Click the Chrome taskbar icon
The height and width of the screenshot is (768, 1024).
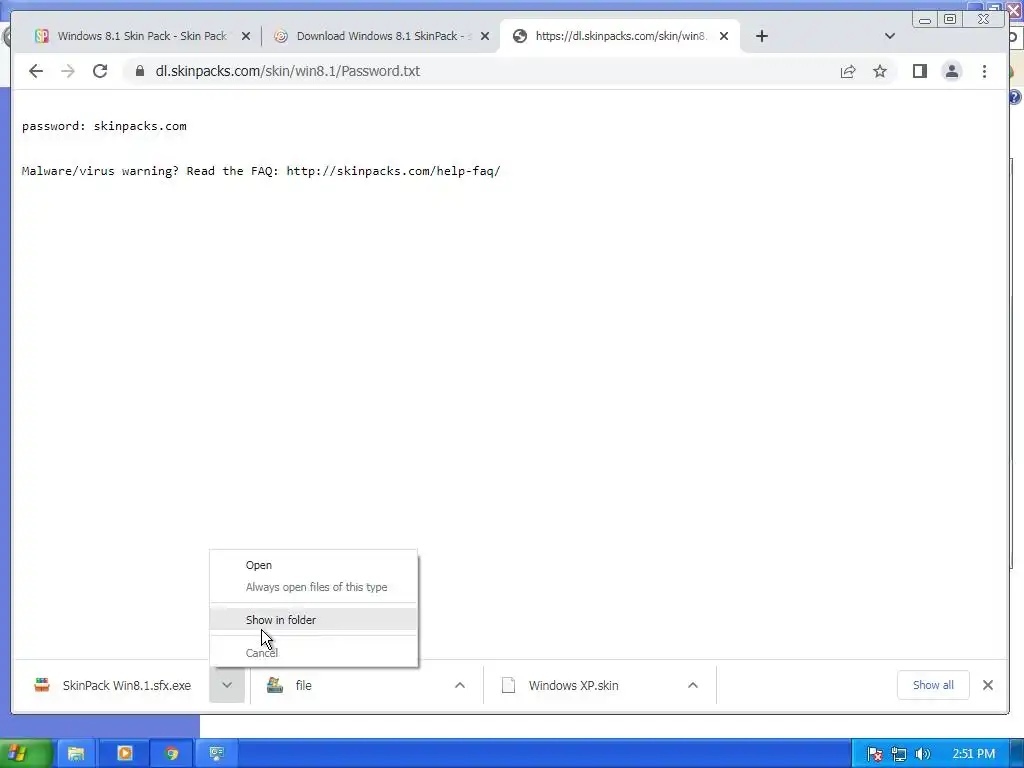(x=172, y=754)
